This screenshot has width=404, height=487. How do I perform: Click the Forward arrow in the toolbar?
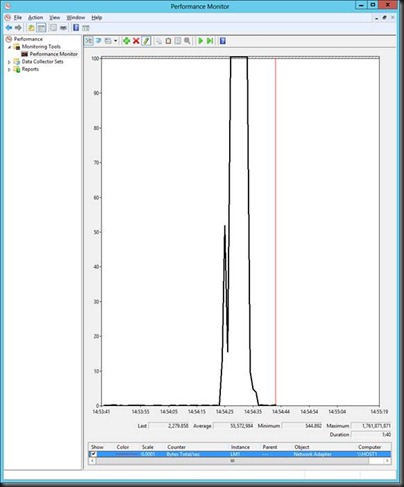coord(18,28)
